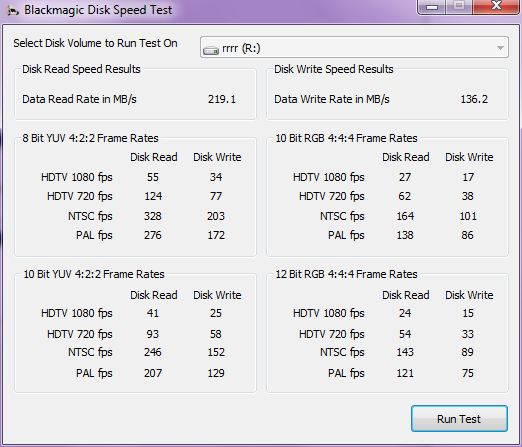The width and height of the screenshot is (522, 447).
Task: Open the disk volume dropdown arrow
Action: (x=500, y=48)
